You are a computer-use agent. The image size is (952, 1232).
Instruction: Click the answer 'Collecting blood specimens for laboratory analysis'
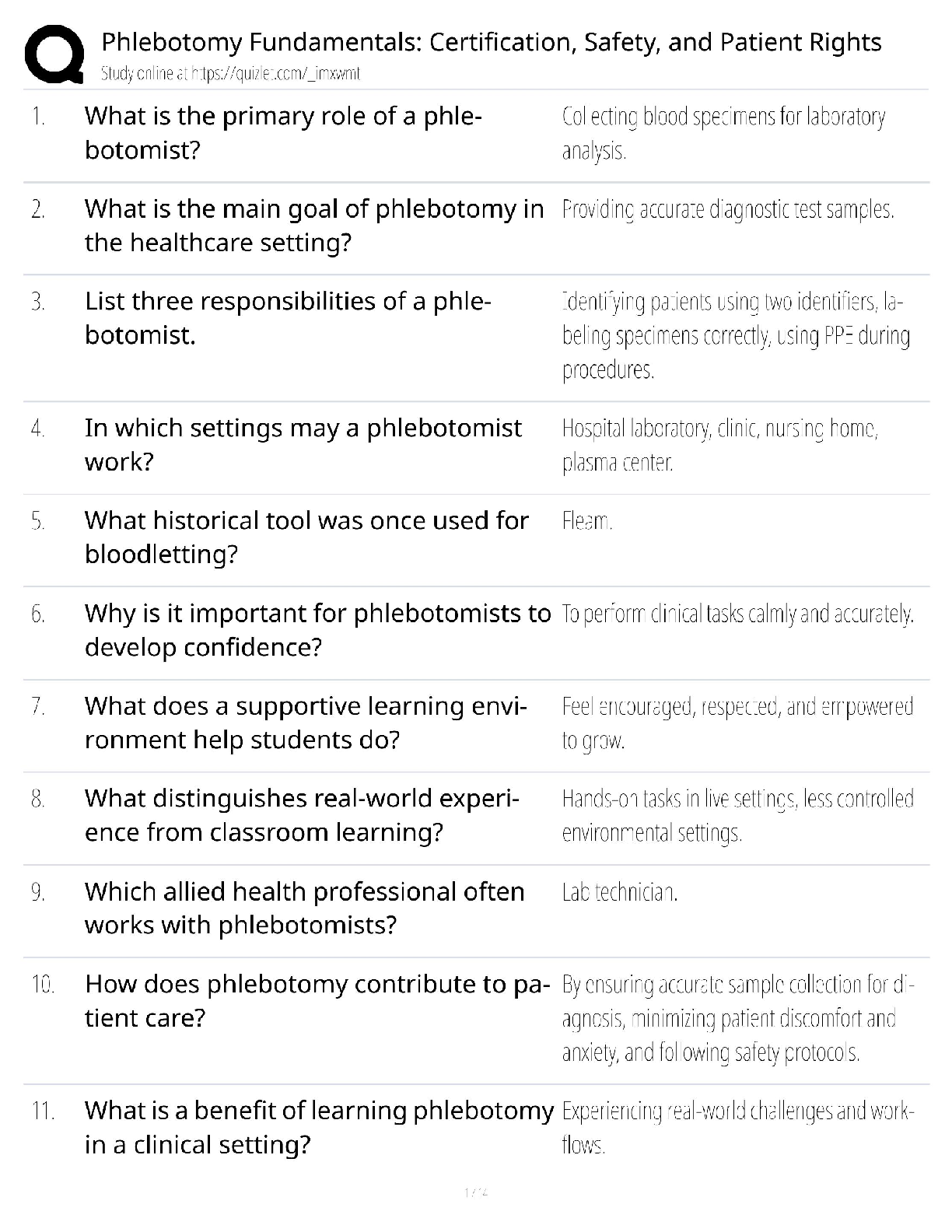click(723, 133)
